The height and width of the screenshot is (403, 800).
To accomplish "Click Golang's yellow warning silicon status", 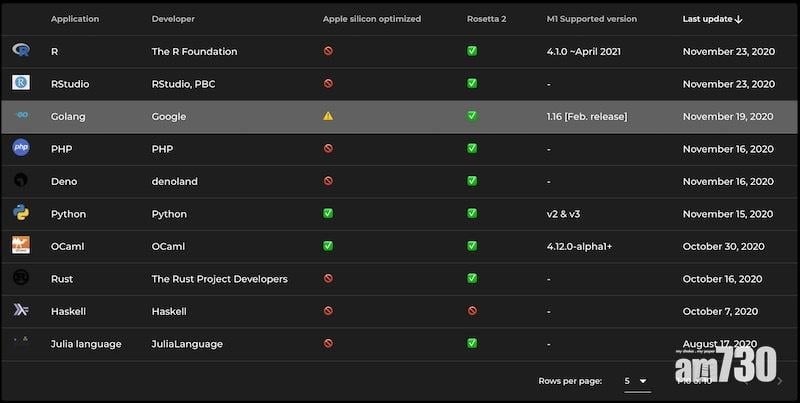I will (328, 116).
